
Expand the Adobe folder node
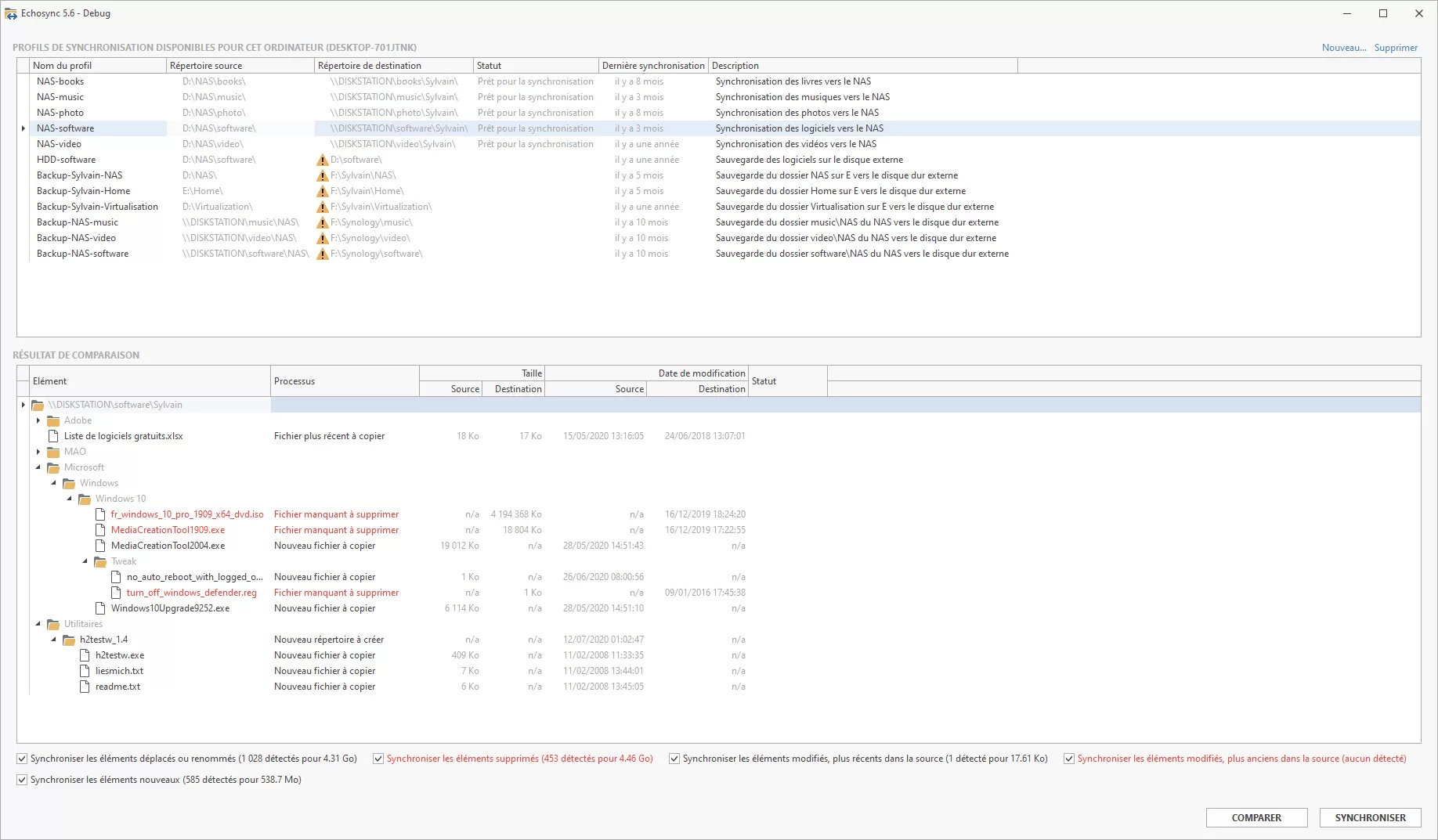pyautogui.click(x=38, y=420)
